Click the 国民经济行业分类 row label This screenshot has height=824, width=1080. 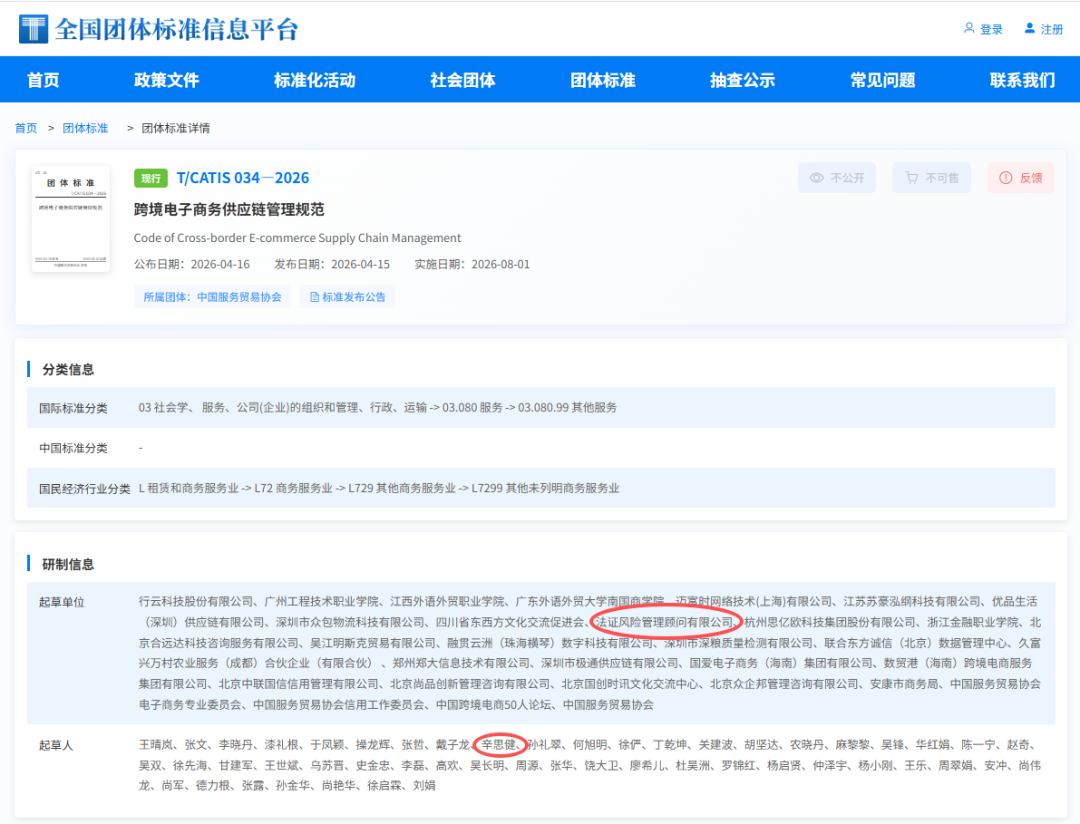pos(85,488)
